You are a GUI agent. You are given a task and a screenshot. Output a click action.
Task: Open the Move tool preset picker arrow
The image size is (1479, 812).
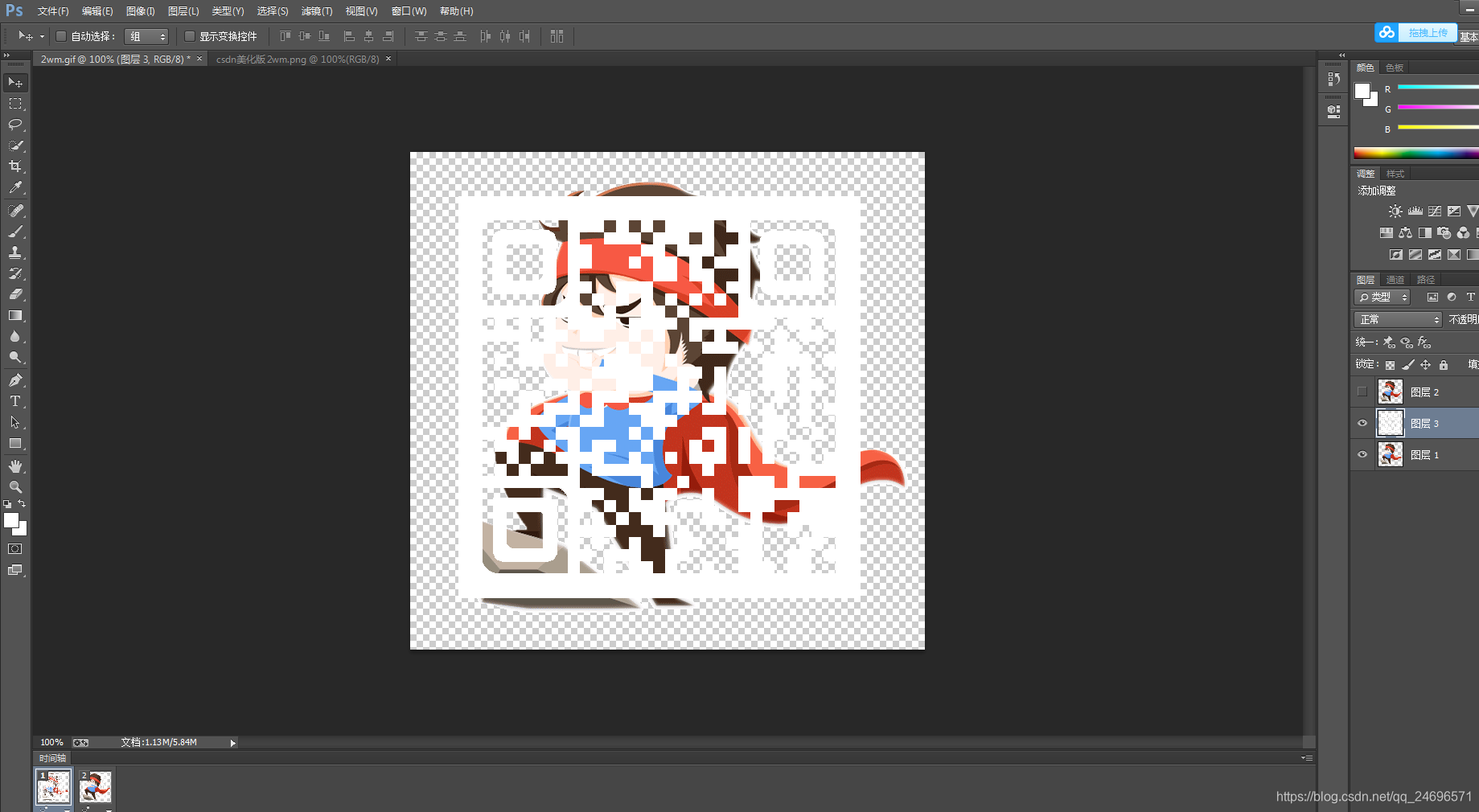click(x=42, y=36)
